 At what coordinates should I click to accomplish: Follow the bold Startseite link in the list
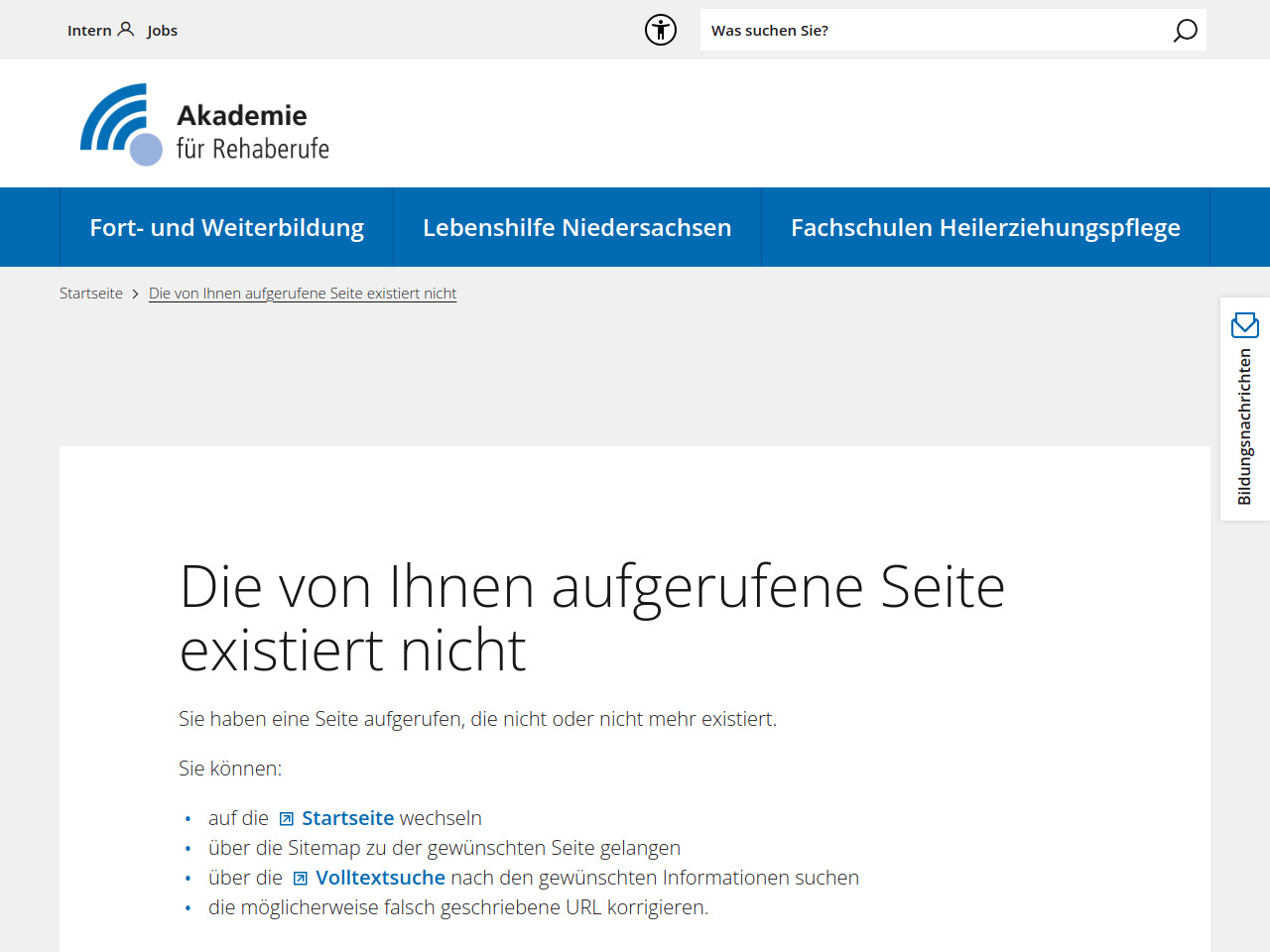coord(347,818)
